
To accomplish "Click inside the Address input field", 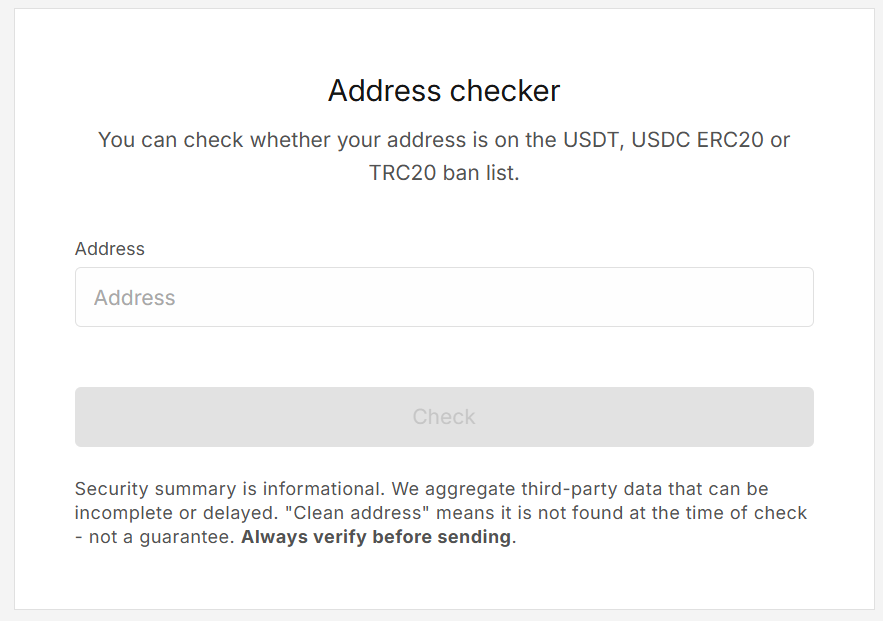I will [x=444, y=297].
